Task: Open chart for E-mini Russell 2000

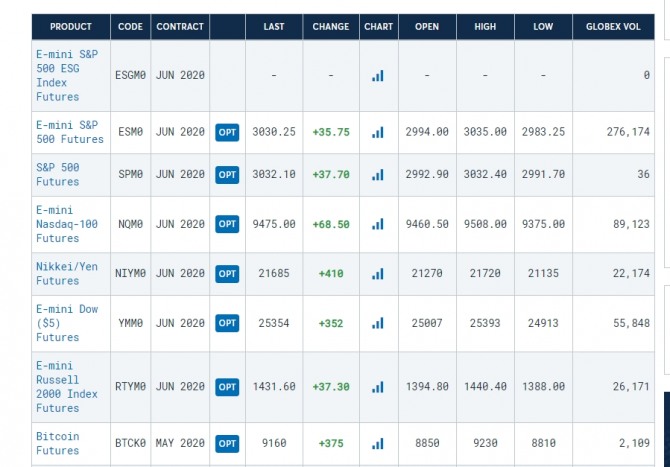Action: click(x=378, y=386)
